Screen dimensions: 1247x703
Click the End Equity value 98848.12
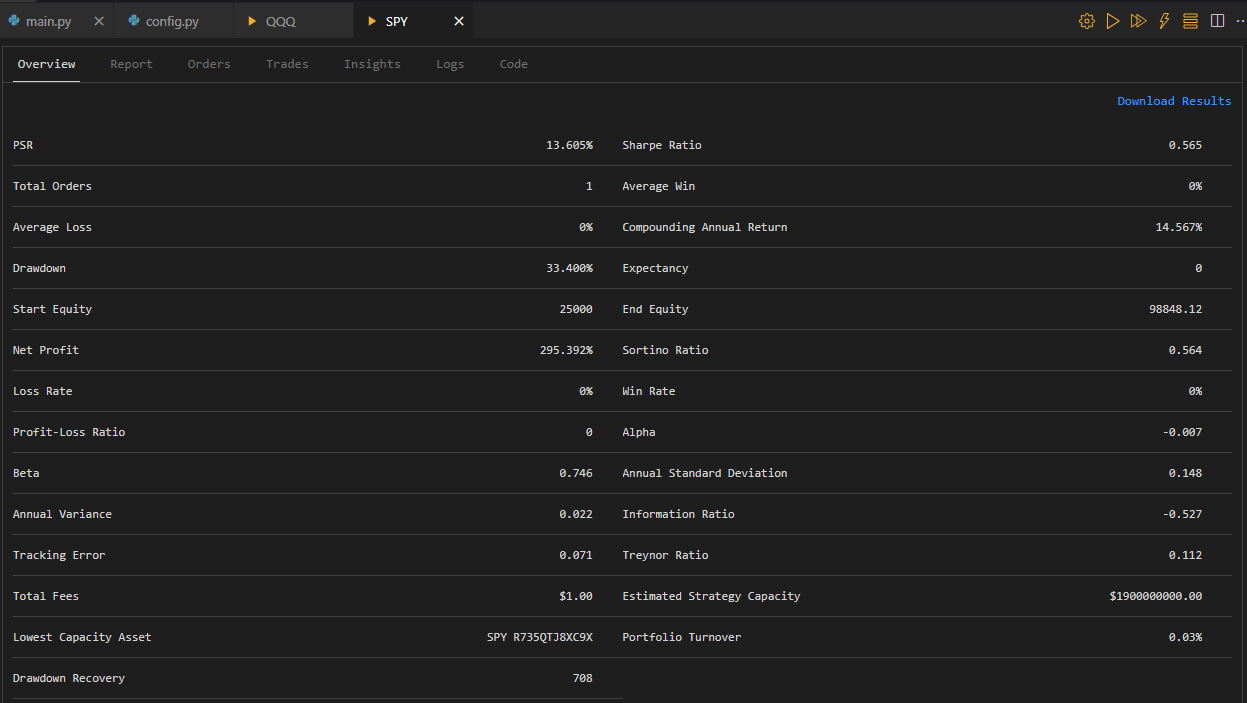tap(1175, 309)
